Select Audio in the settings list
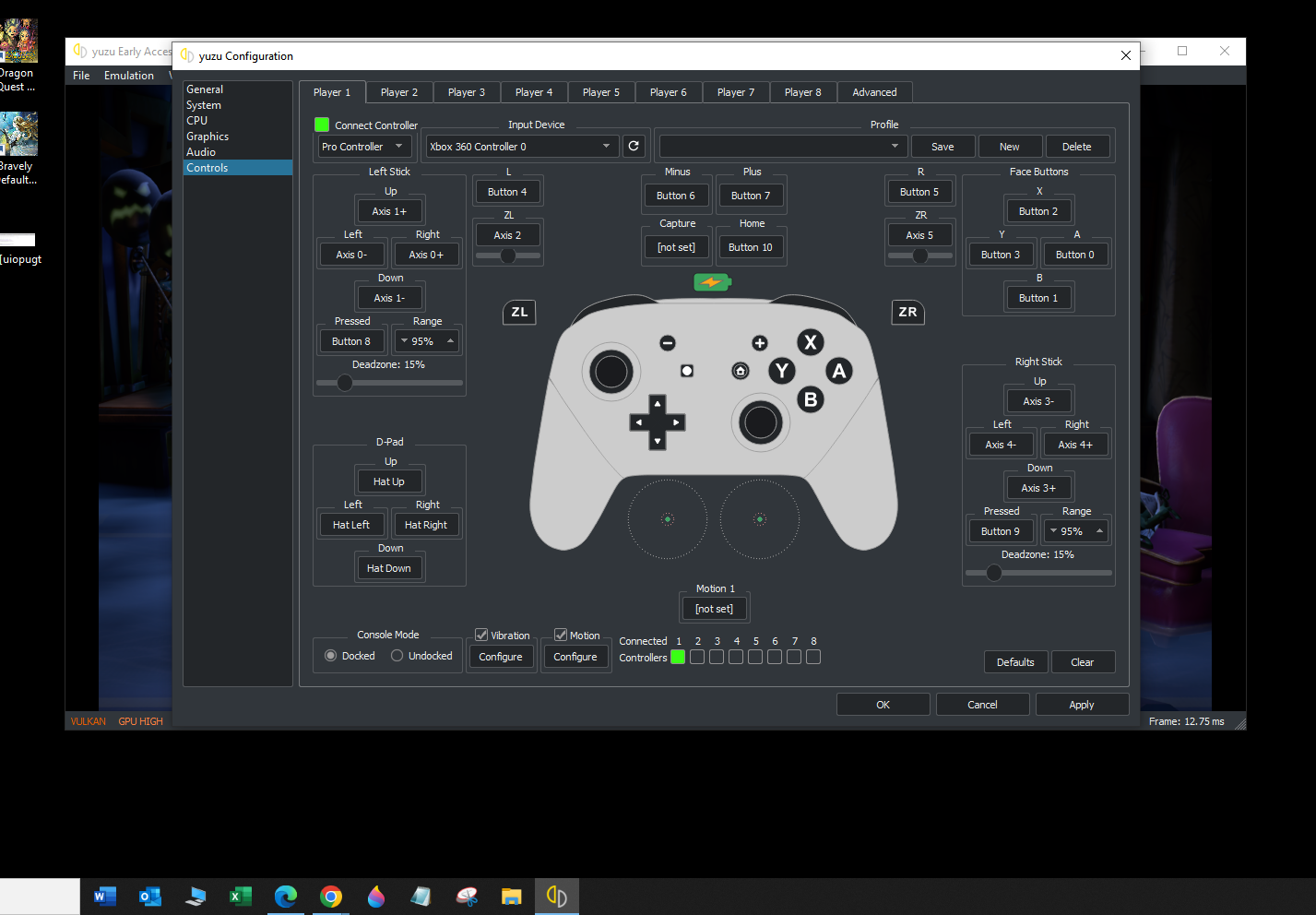Screen dimensions: 1316x915 [201, 152]
